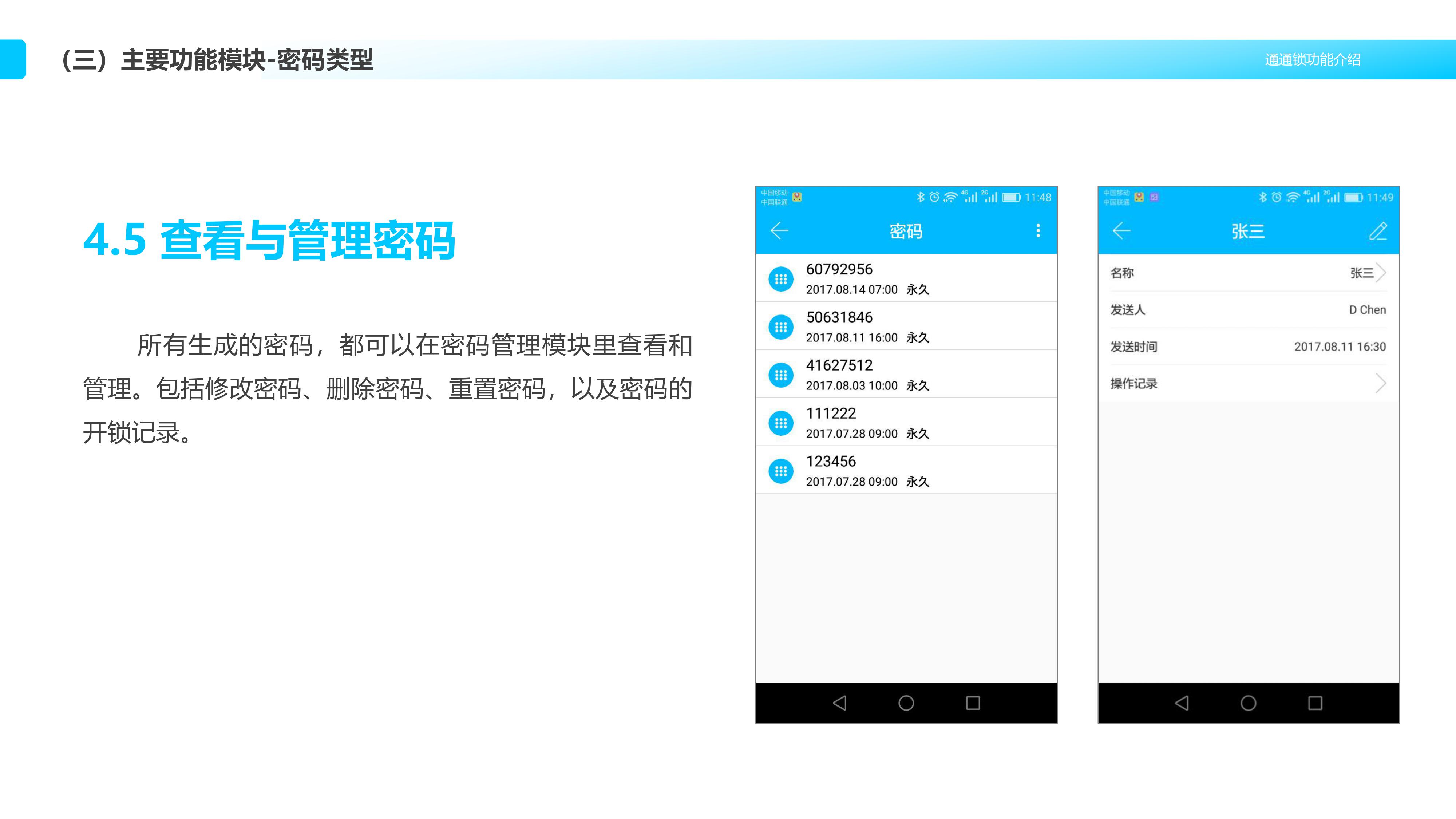Tap 操作记录 label text
Viewport: 1456px width, 819px height.
(x=1134, y=384)
